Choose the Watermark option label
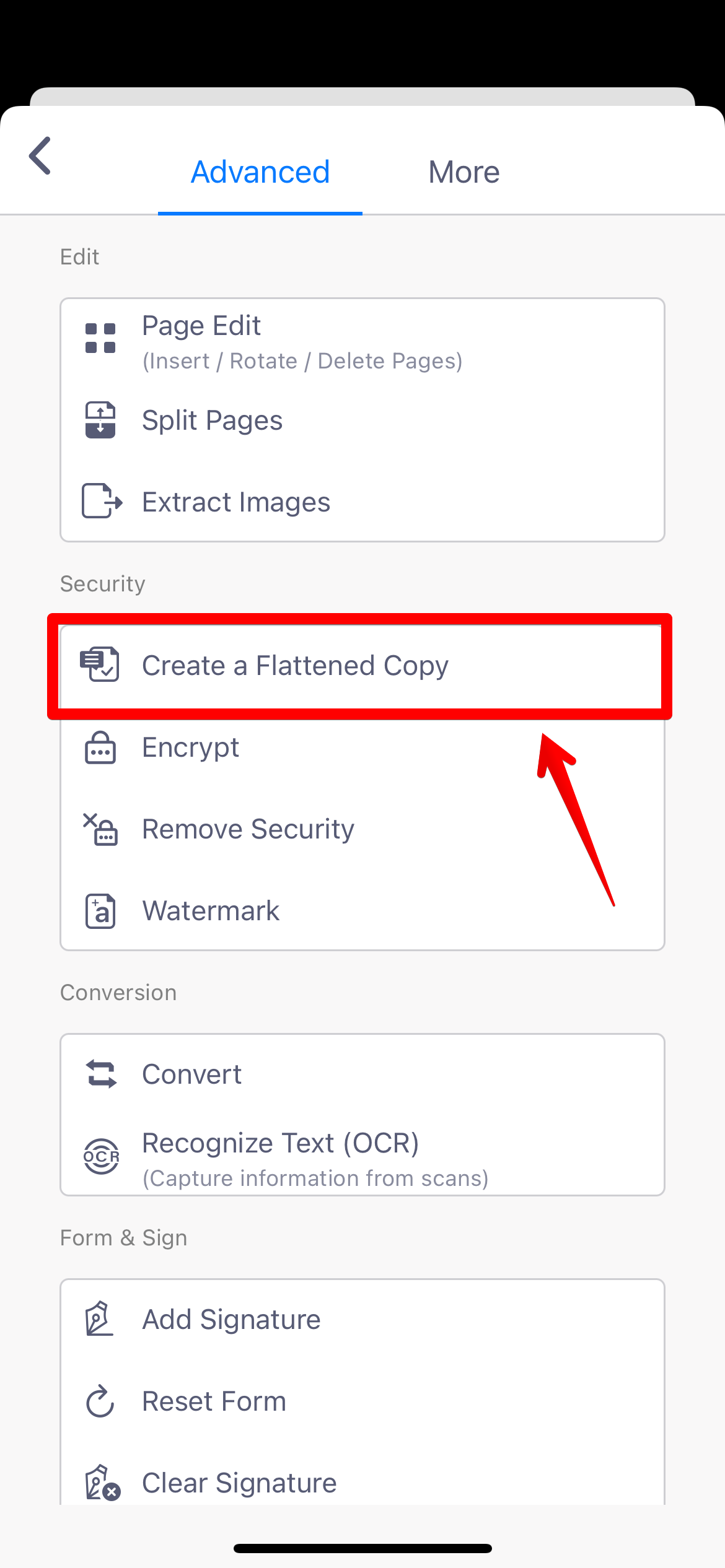 click(x=211, y=911)
